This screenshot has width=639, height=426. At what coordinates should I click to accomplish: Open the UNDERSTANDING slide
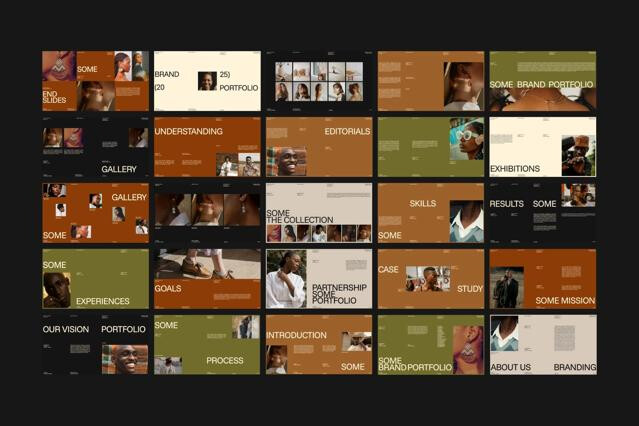point(207,147)
